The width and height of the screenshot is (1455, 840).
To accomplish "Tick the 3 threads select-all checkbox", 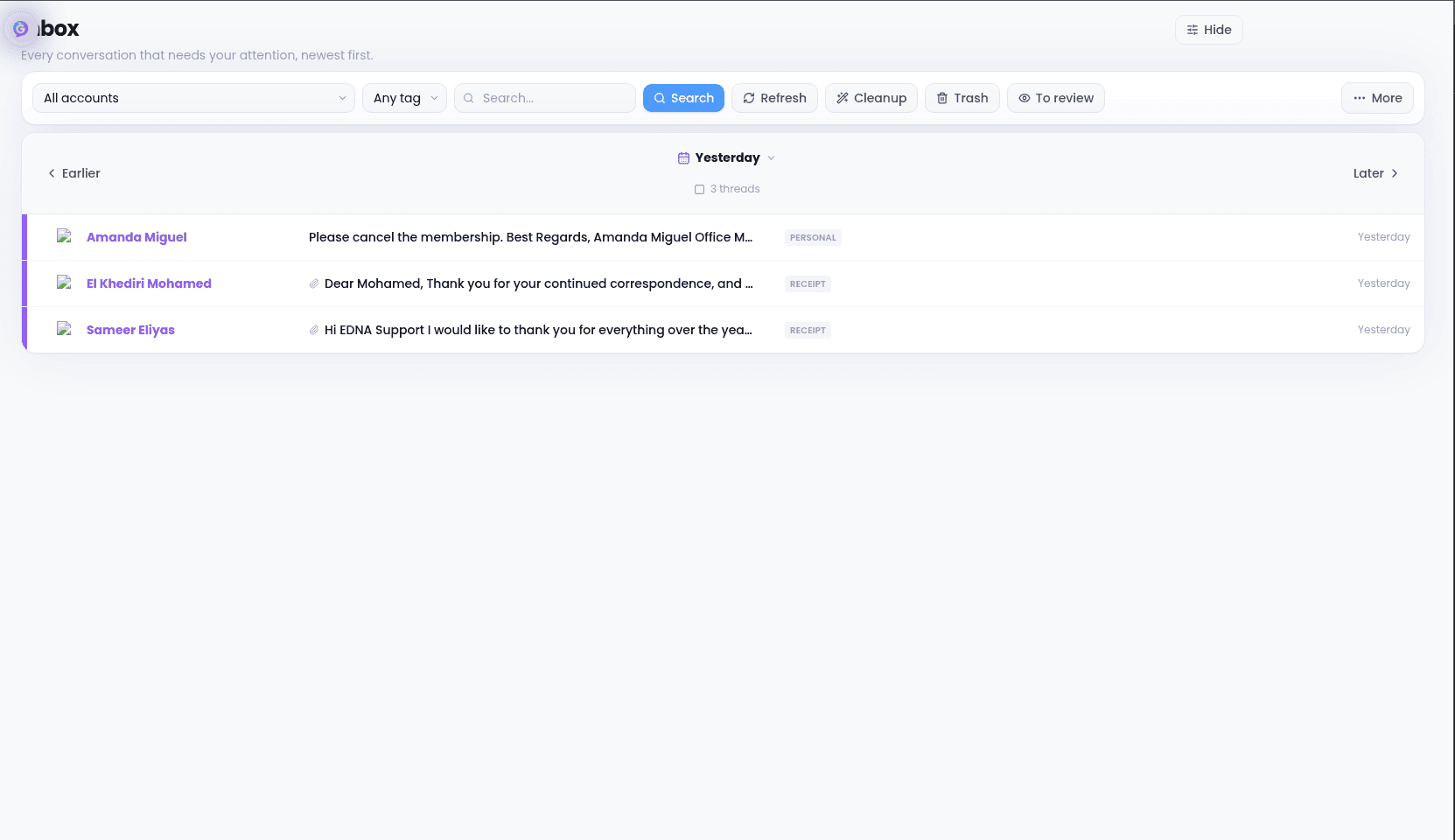I will [x=699, y=189].
